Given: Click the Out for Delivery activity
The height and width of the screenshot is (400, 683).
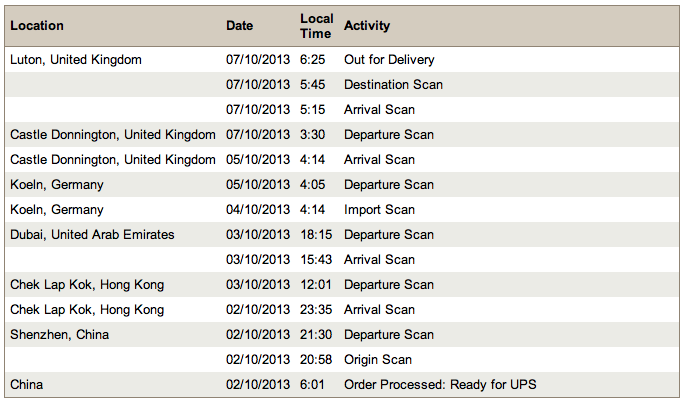Looking at the screenshot, I should [391, 60].
